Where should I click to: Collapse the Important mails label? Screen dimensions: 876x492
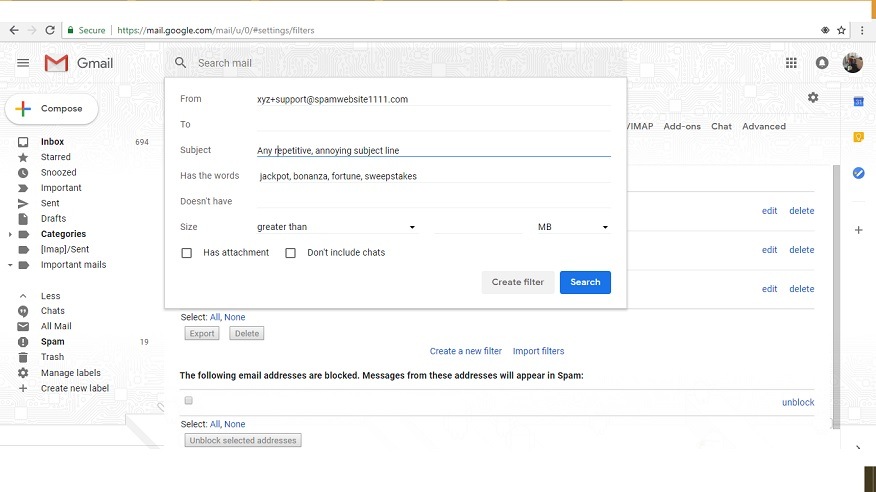[x=10, y=265]
